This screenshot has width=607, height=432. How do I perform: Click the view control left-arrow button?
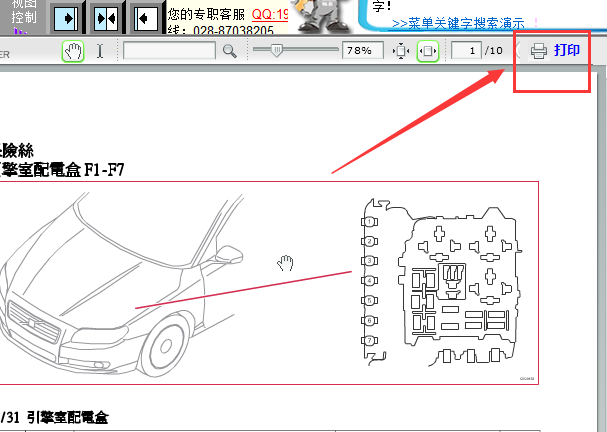click(146, 18)
